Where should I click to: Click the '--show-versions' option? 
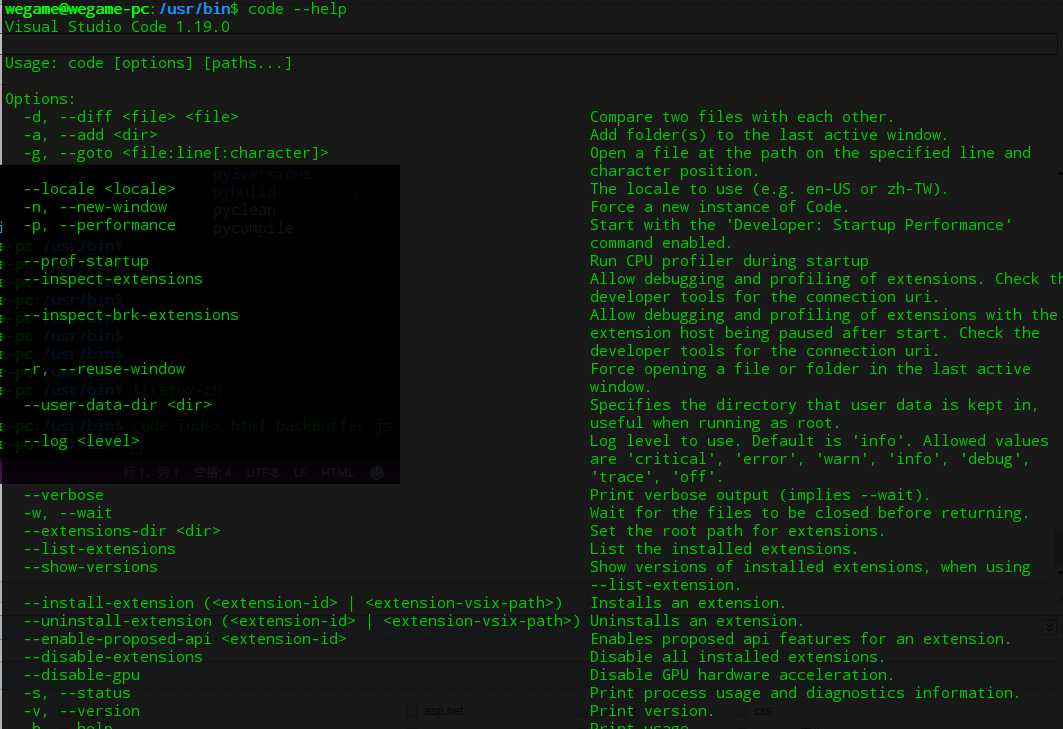coord(90,567)
